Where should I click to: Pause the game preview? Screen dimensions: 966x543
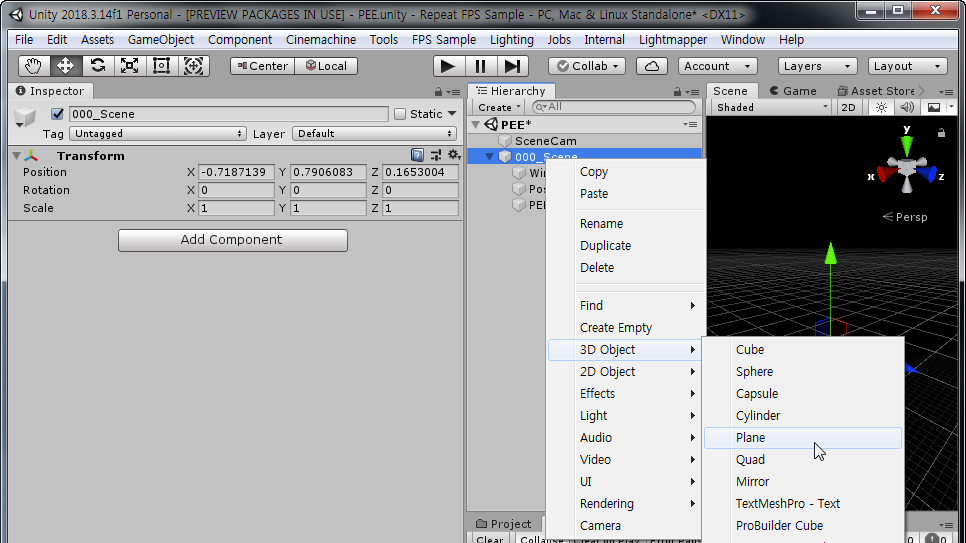[480, 66]
